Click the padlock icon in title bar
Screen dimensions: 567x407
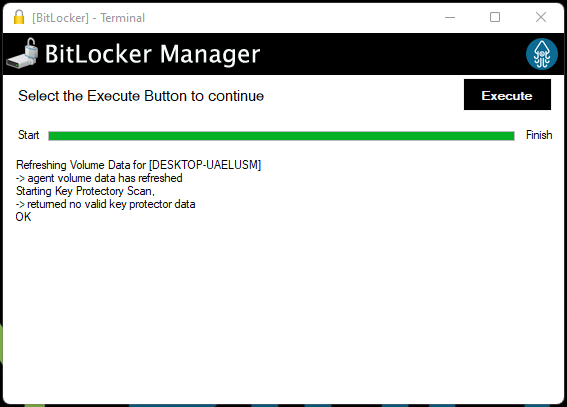coord(19,17)
